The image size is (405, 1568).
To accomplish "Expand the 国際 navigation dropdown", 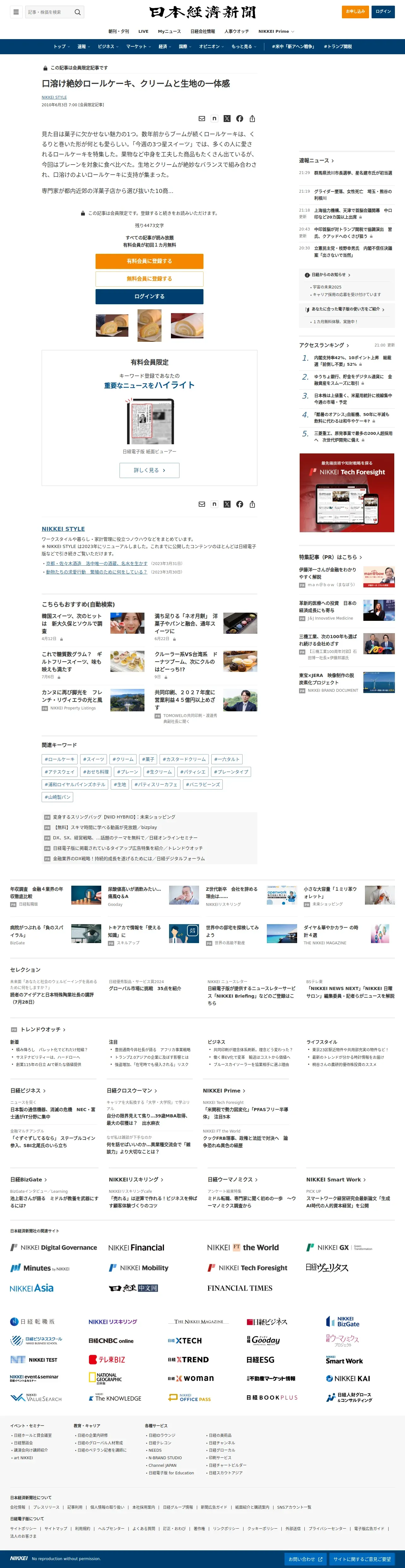I will pos(185,47).
